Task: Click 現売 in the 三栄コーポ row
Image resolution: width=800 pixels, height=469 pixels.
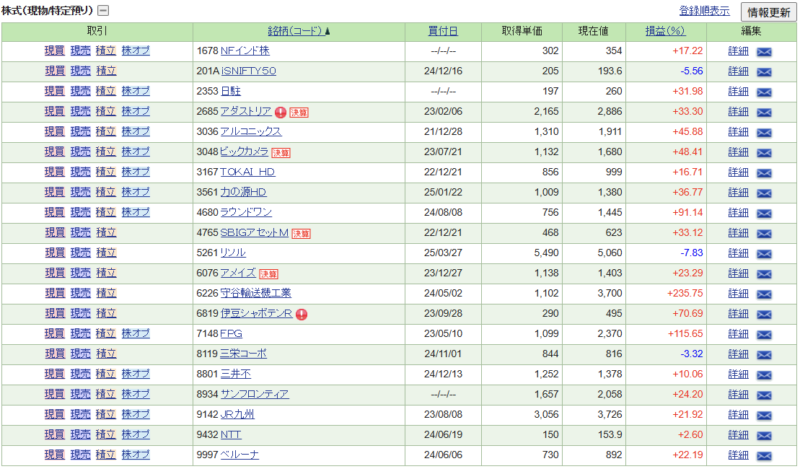Action: pyautogui.click(x=80, y=354)
